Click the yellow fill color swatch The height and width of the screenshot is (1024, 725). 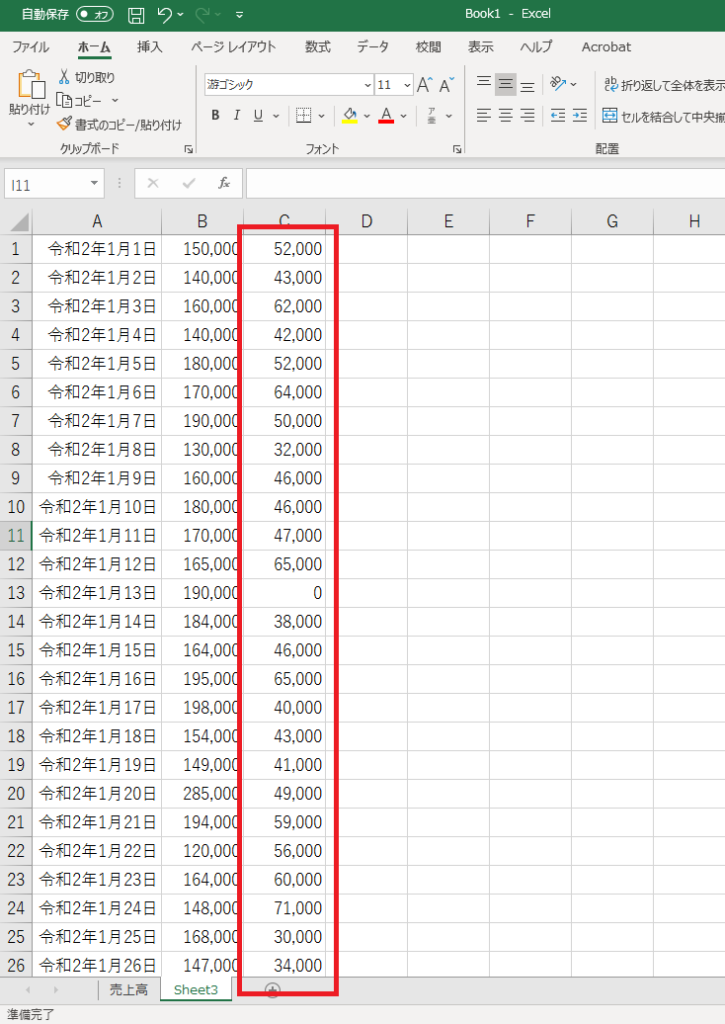click(x=349, y=116)
